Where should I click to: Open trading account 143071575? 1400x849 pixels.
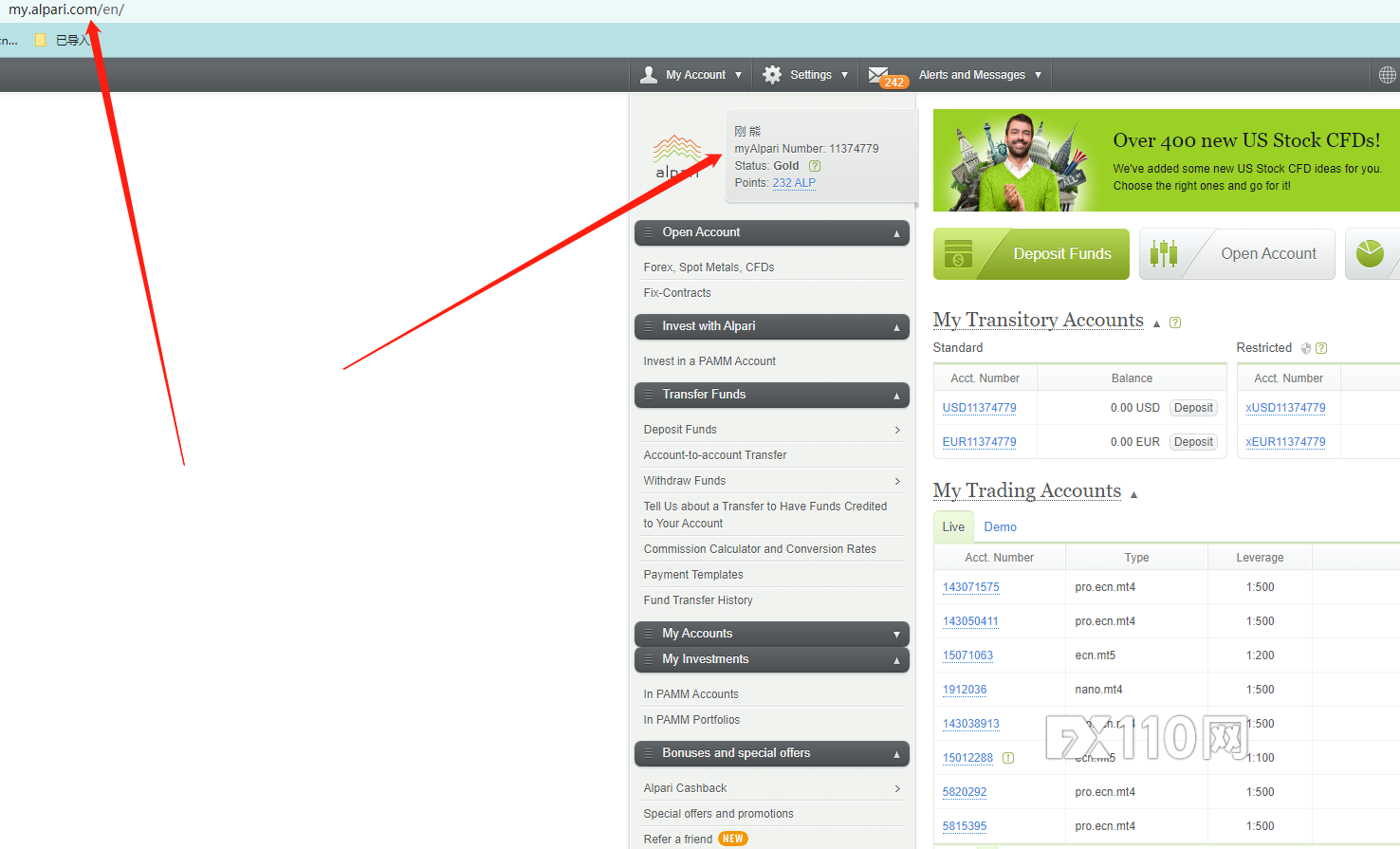(x=970, y=587)
